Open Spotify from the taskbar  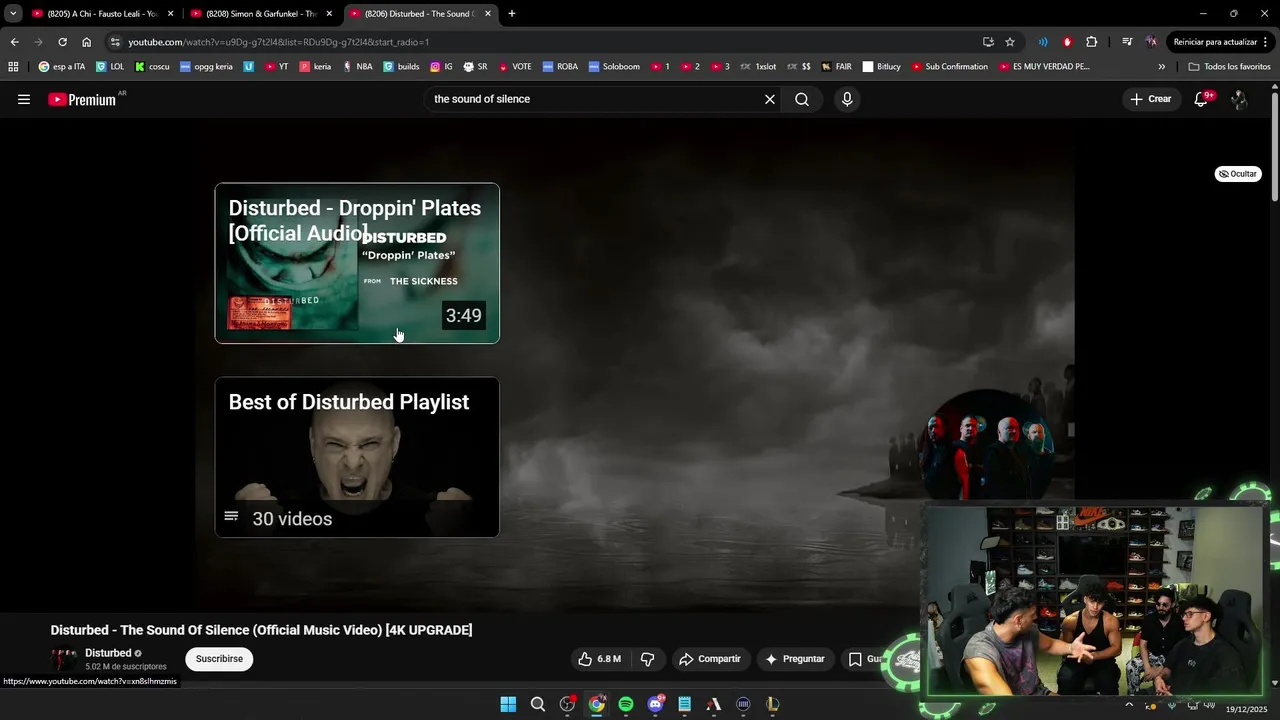tap(626, 704)
